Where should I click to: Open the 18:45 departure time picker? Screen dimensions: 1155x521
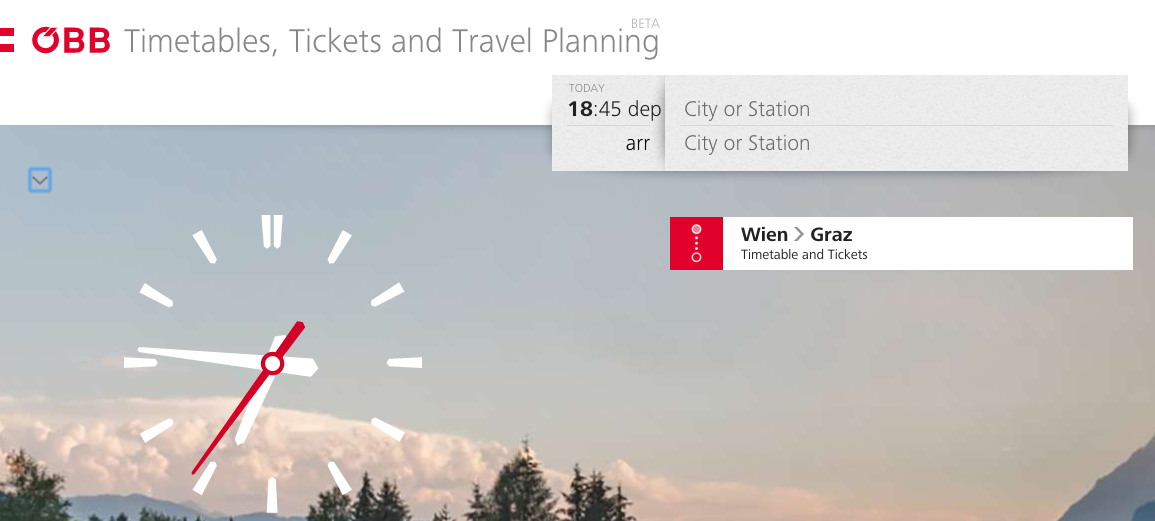(595, 110)
